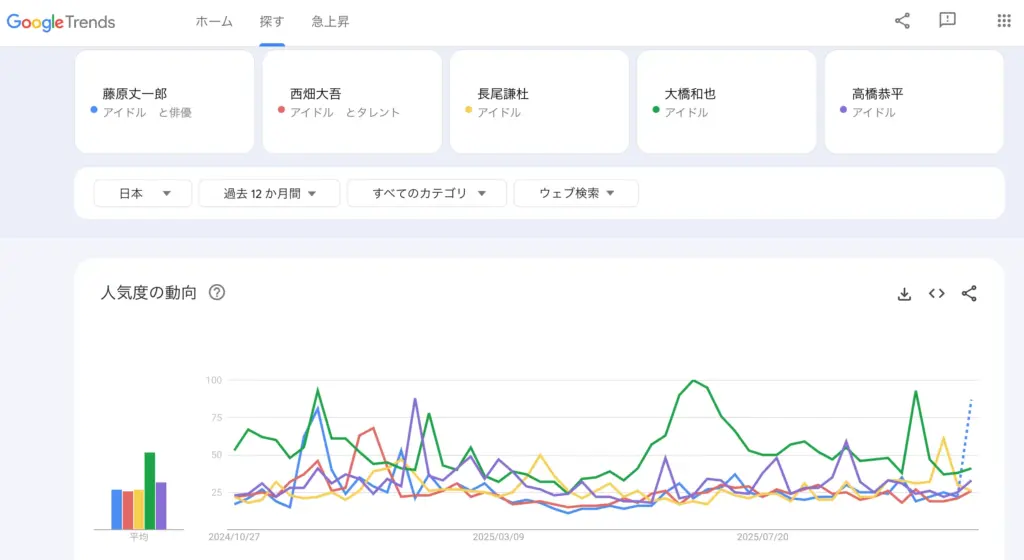Open the Google apps grid
This screenshot has height=560, width=1024.
coord(1004,21)
